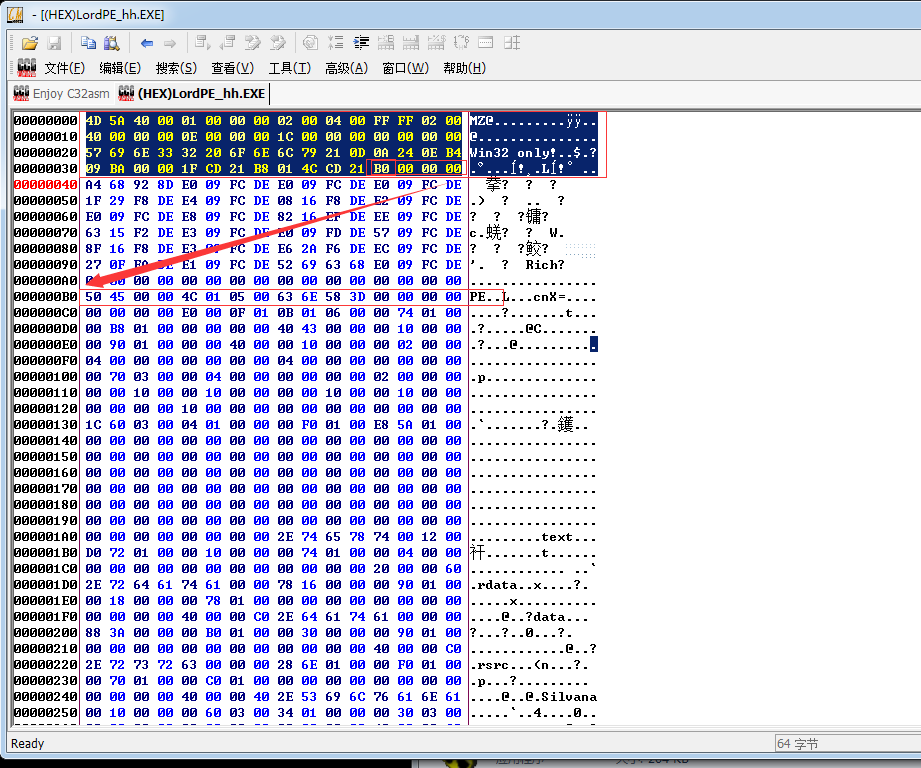921x768 pixels.
Task: Select byte 4D at offset 00000000
Action: 93,121
